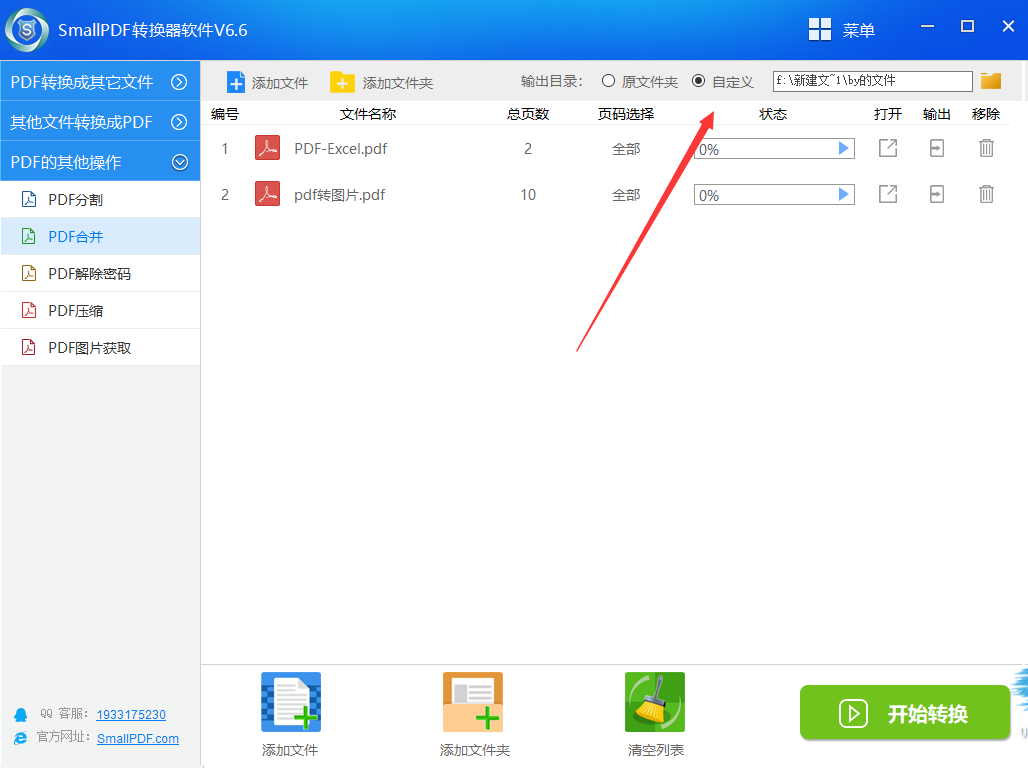Open QQ customer service link 1933175230
Screen dimensions: 1028x768
[x=131, y=714]
